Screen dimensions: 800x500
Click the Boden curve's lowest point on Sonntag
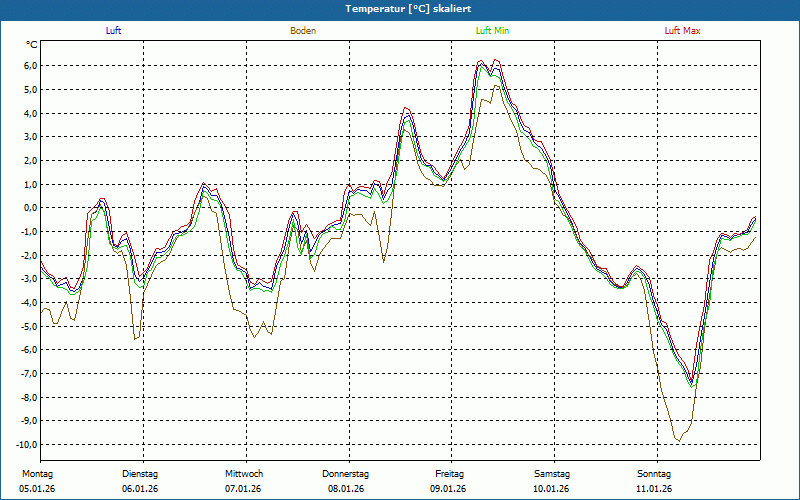click(x=678, y=440)
